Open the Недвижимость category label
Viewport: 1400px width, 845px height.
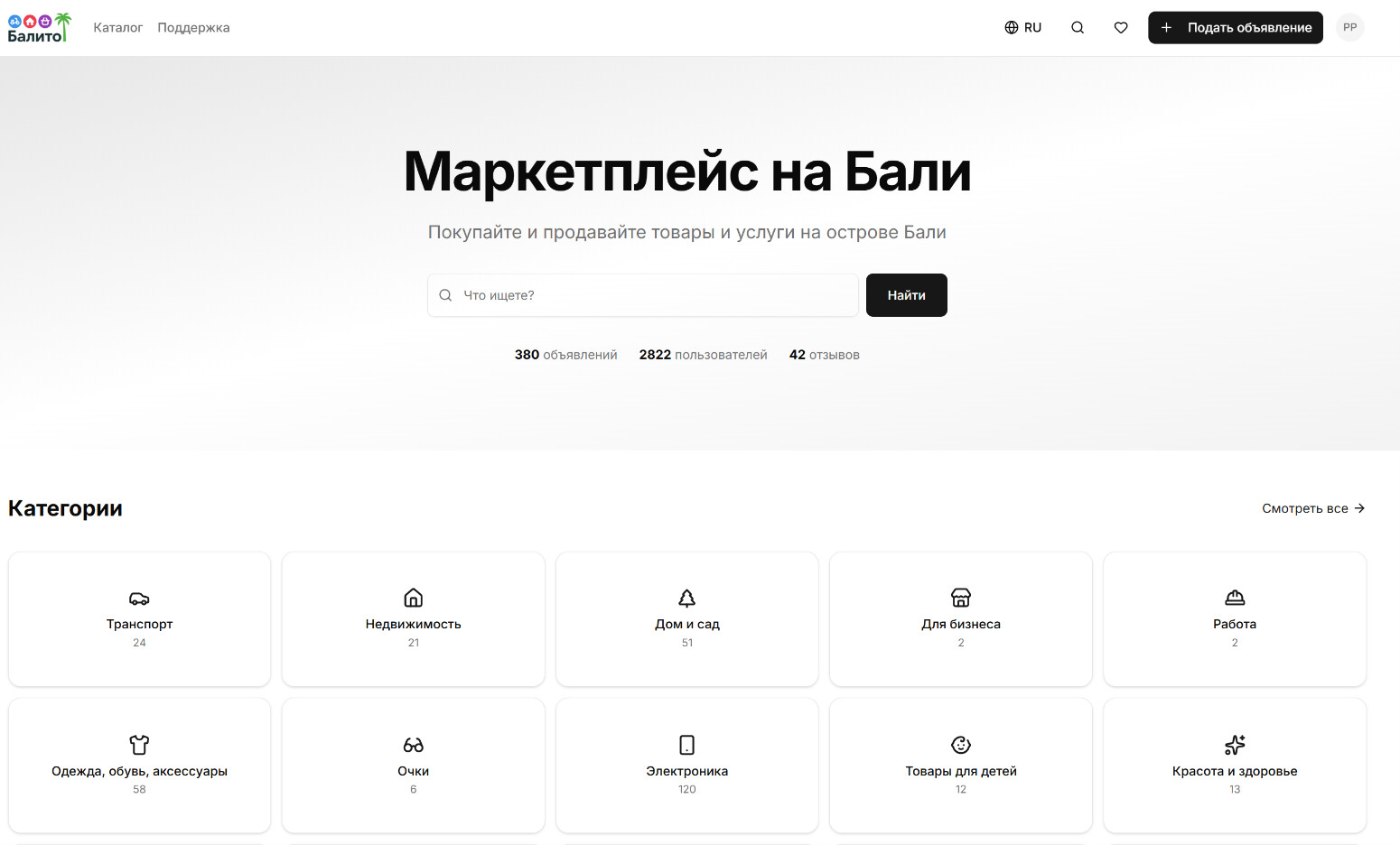[414, 624]
